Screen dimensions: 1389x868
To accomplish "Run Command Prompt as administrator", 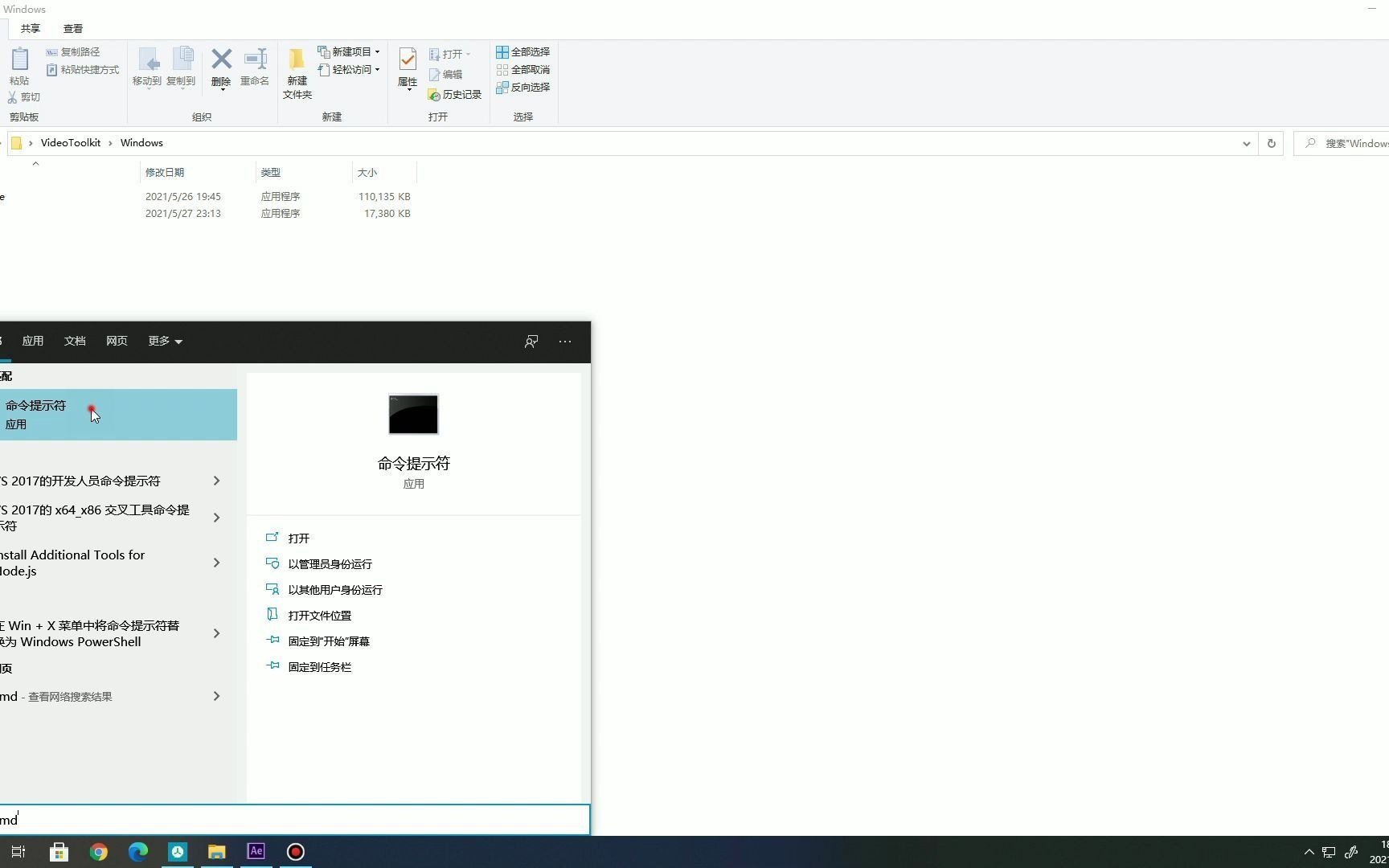I will [330, 564].
